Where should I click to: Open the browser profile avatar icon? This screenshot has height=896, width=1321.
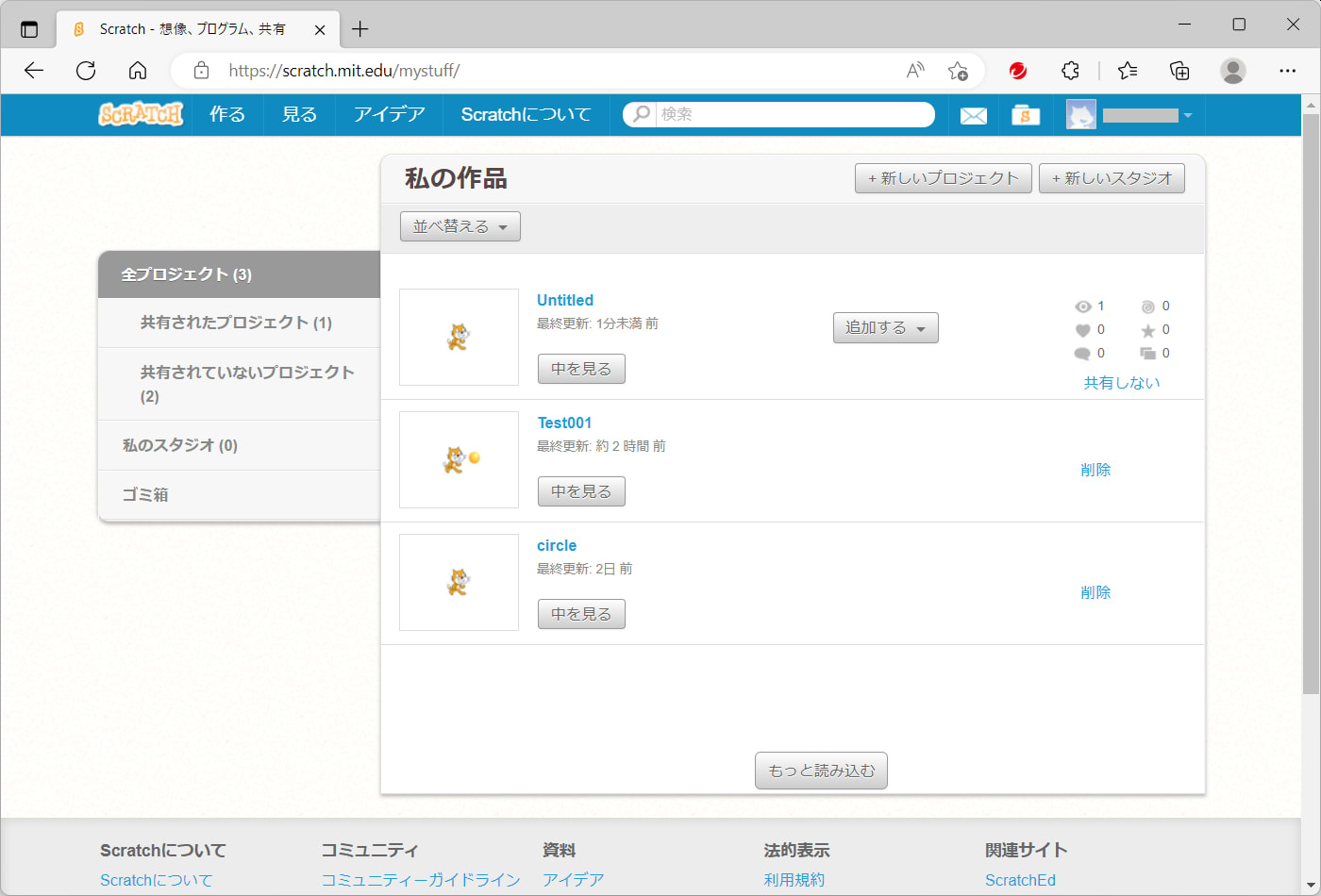click(1232, 71)
